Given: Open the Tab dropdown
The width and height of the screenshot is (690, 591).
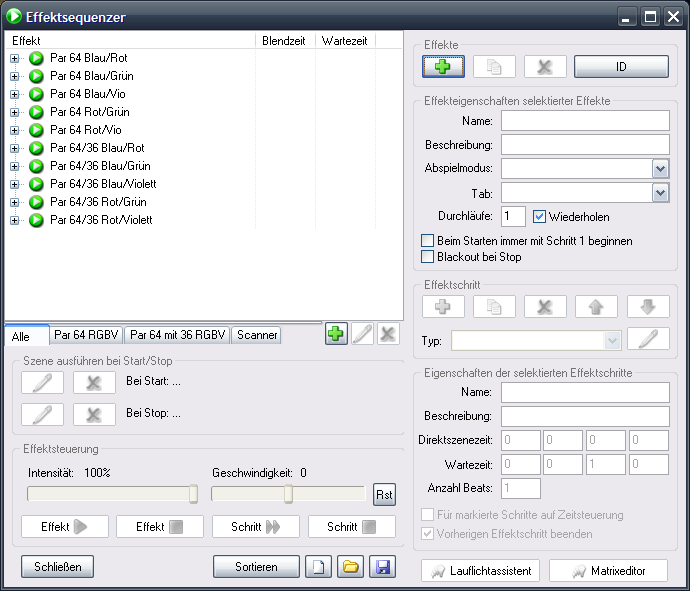Looking at the screenshot, I should click(x=660, y=193).
